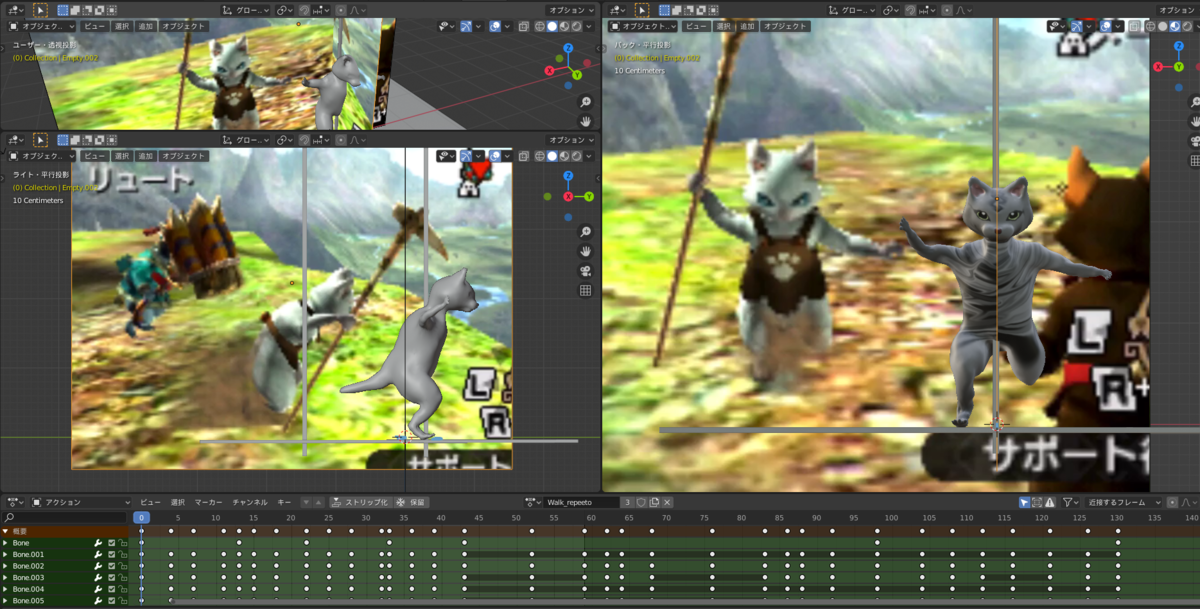Viewport: 1200px width, 609px height.
Task: Unlink the Walk_repeeto action with X
Action: (667, 502)
